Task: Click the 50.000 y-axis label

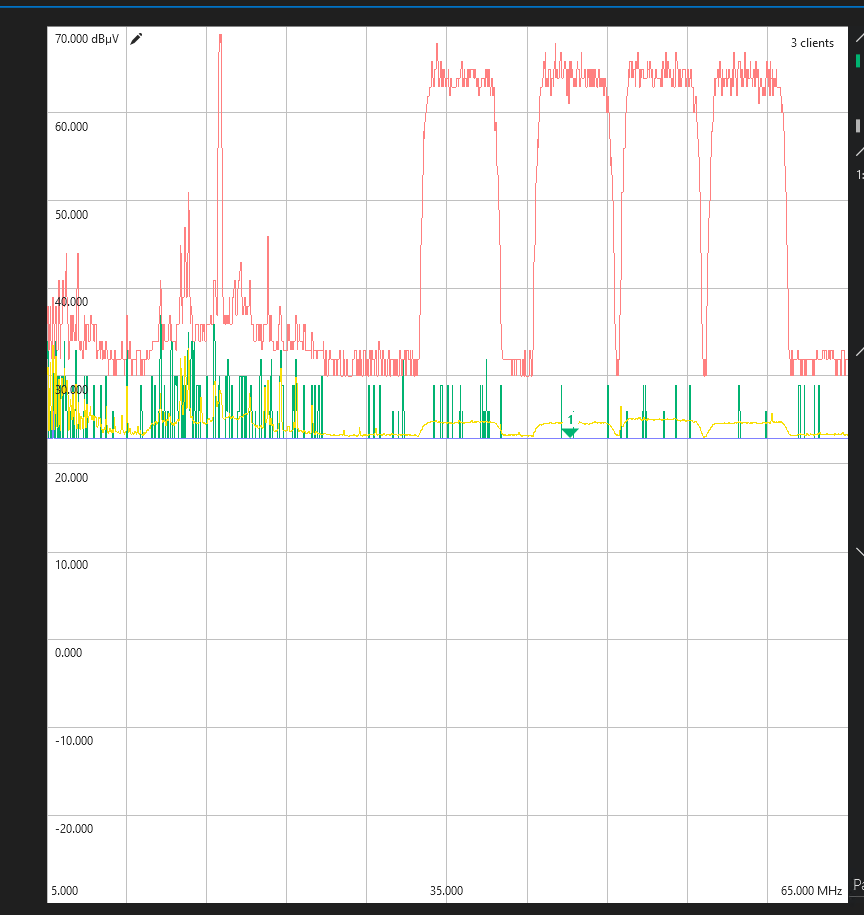Action: click(72, 215)
